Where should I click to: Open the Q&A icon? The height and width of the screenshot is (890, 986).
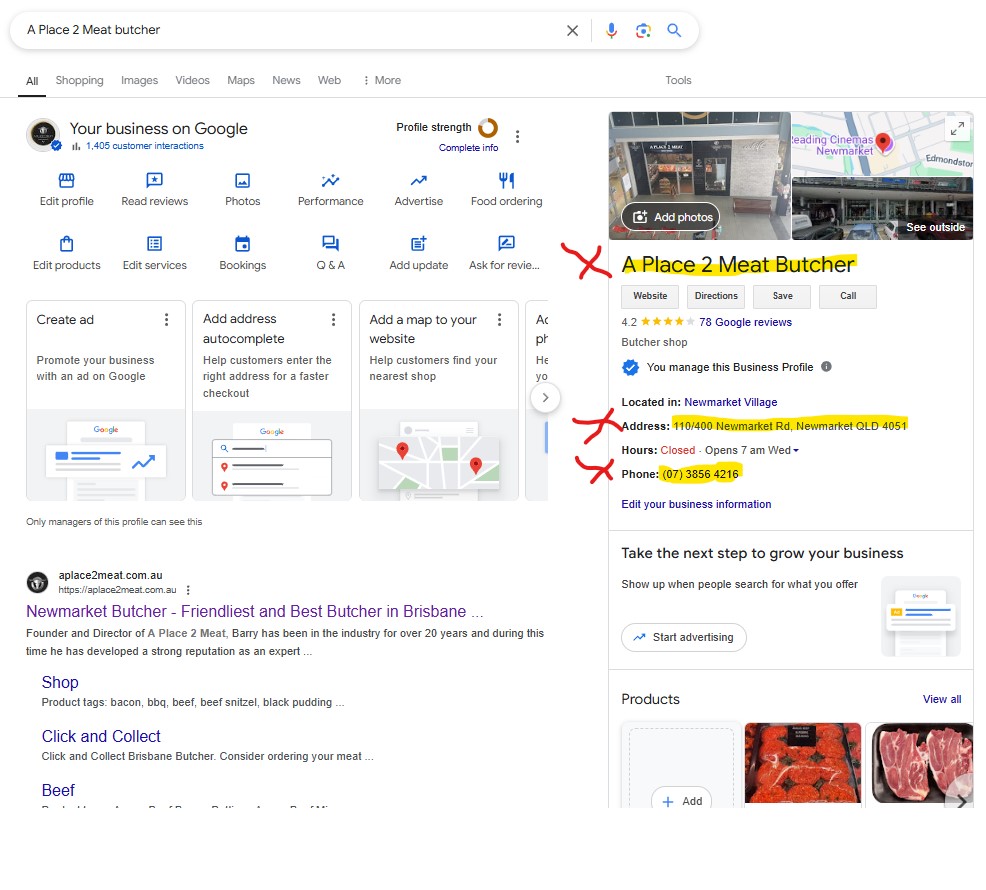point(330,244)
